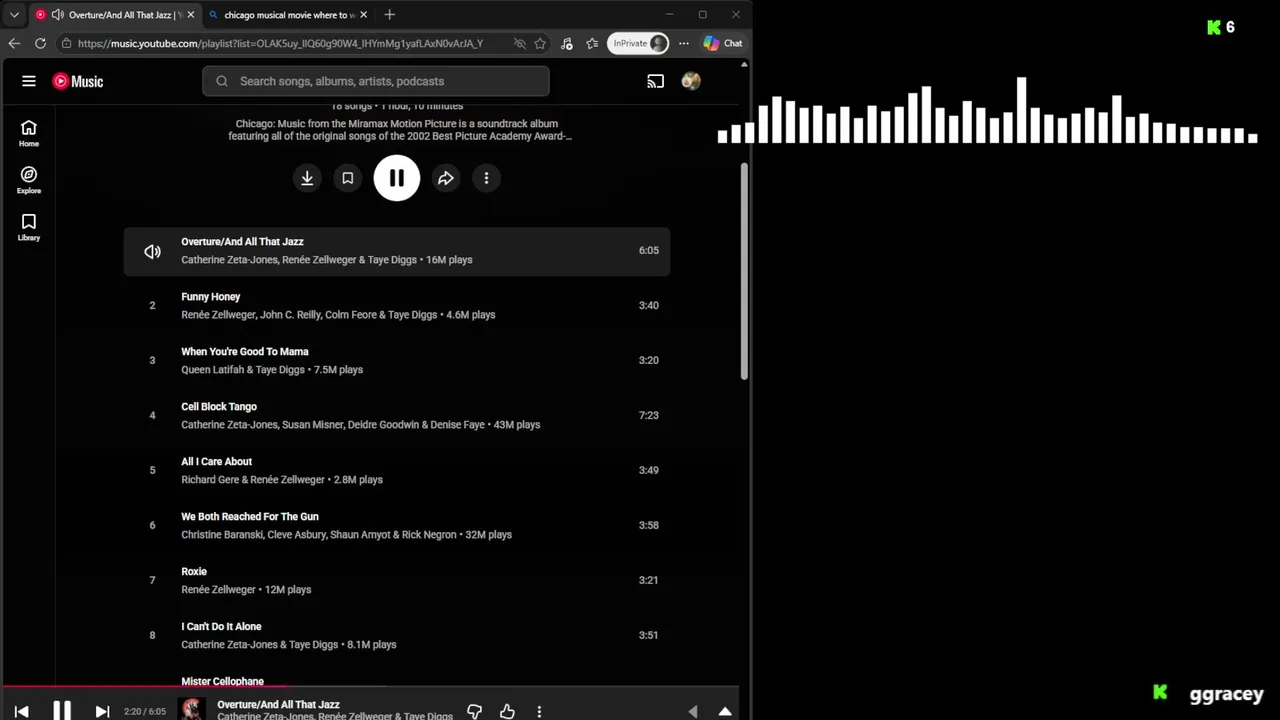Open the Denise Faye artist link
This screenshot has width=1280, height=720.
458,425
